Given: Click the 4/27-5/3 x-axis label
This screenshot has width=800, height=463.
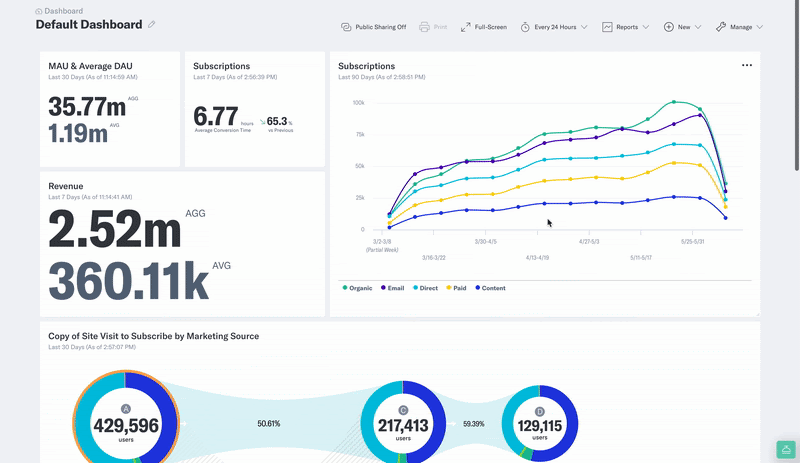Looking at the screenshot, I should (x=589, y=241).
